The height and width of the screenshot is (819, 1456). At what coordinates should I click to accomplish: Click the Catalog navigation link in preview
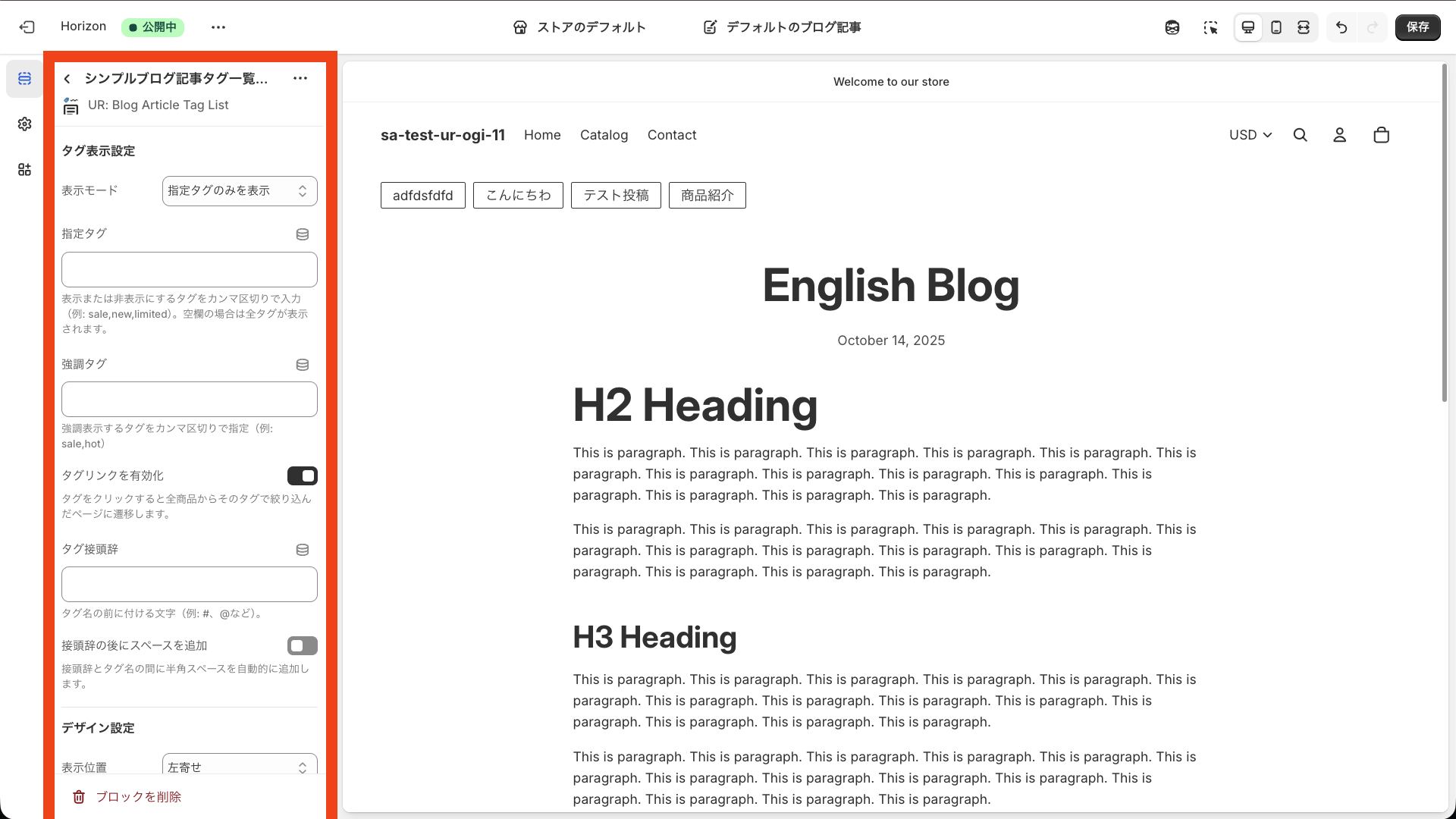[x=604, y=134]
